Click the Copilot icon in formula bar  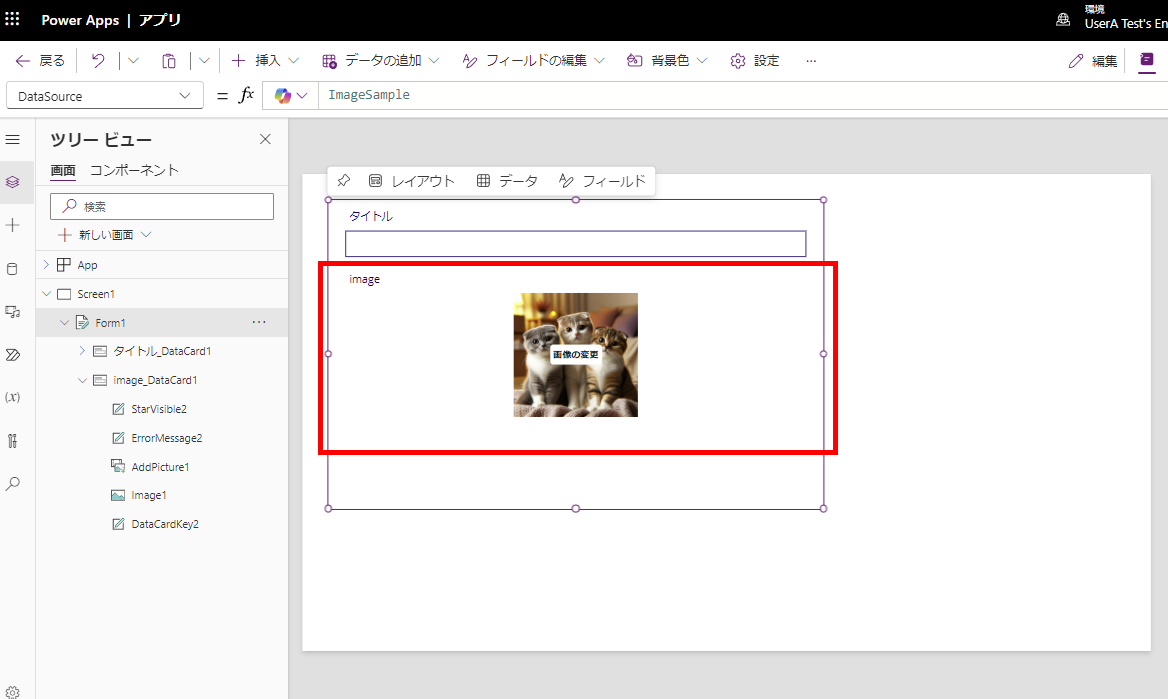click(x=284, y=94)
